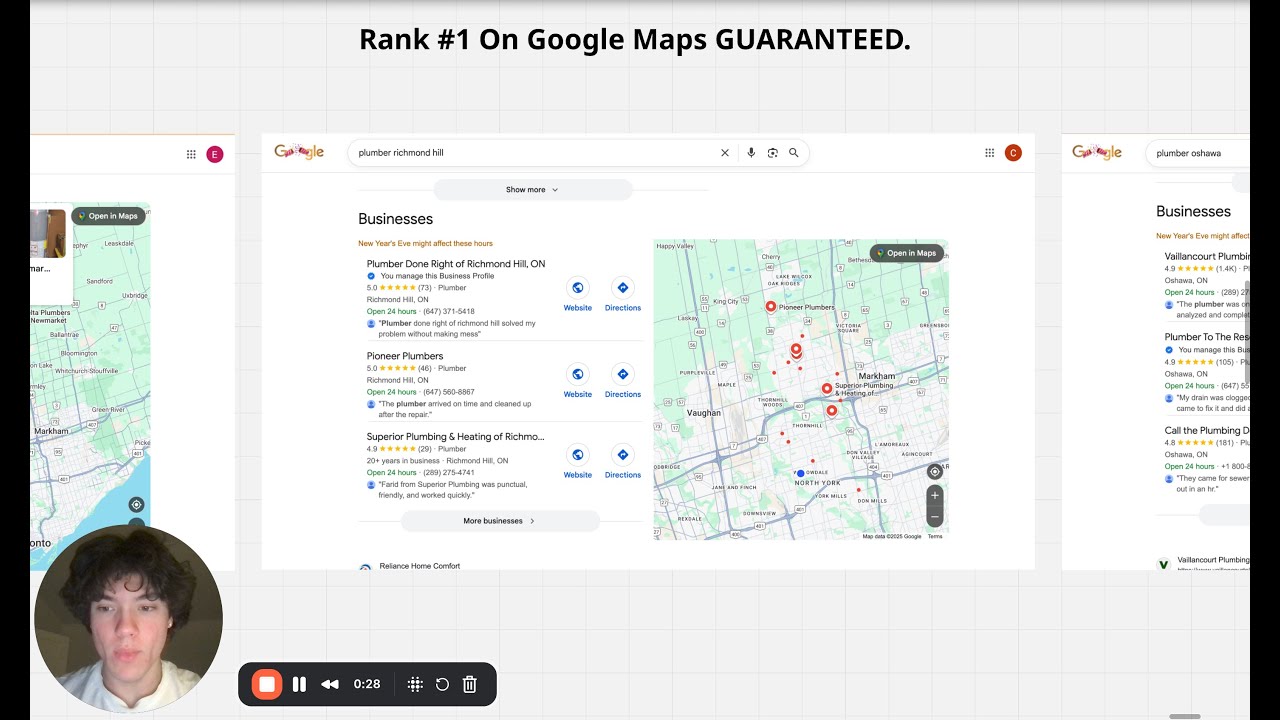Viewport: 1280px width, 720px height.
Task: Center map on my location
Action: click(935, 472)
